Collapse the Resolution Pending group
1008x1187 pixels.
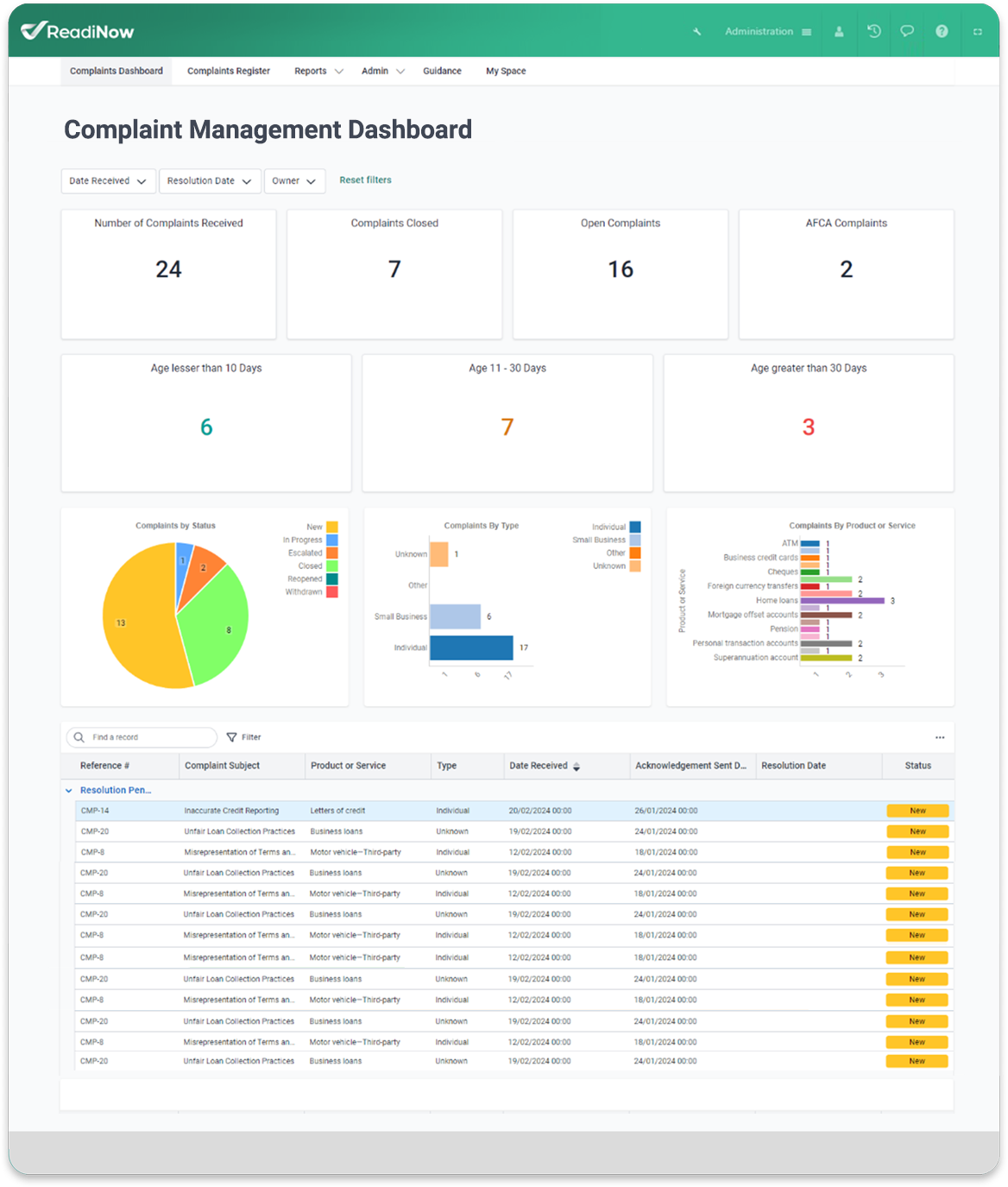click(x=68, y=790)
